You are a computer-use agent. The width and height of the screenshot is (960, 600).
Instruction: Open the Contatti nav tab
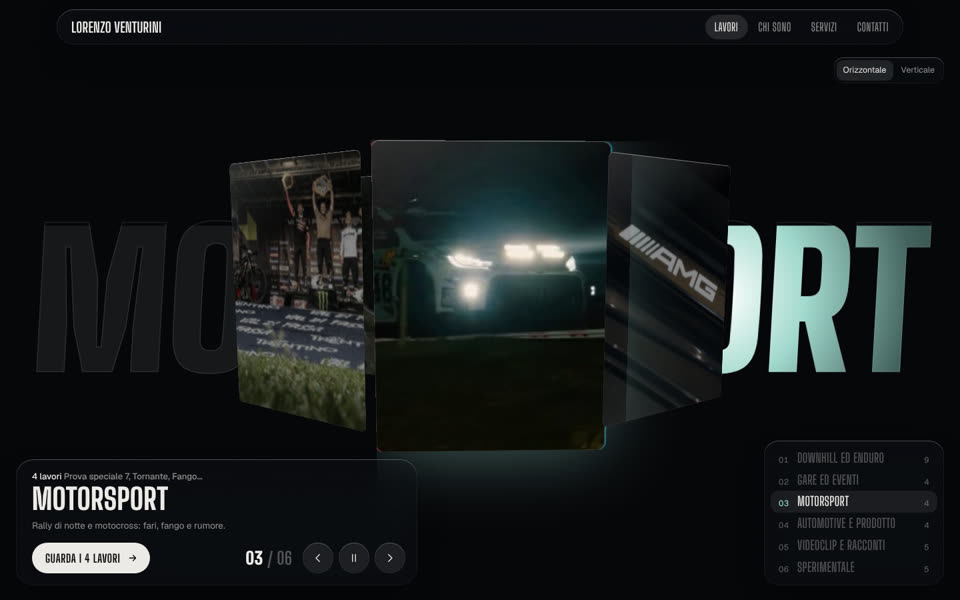tap(872, 27)
